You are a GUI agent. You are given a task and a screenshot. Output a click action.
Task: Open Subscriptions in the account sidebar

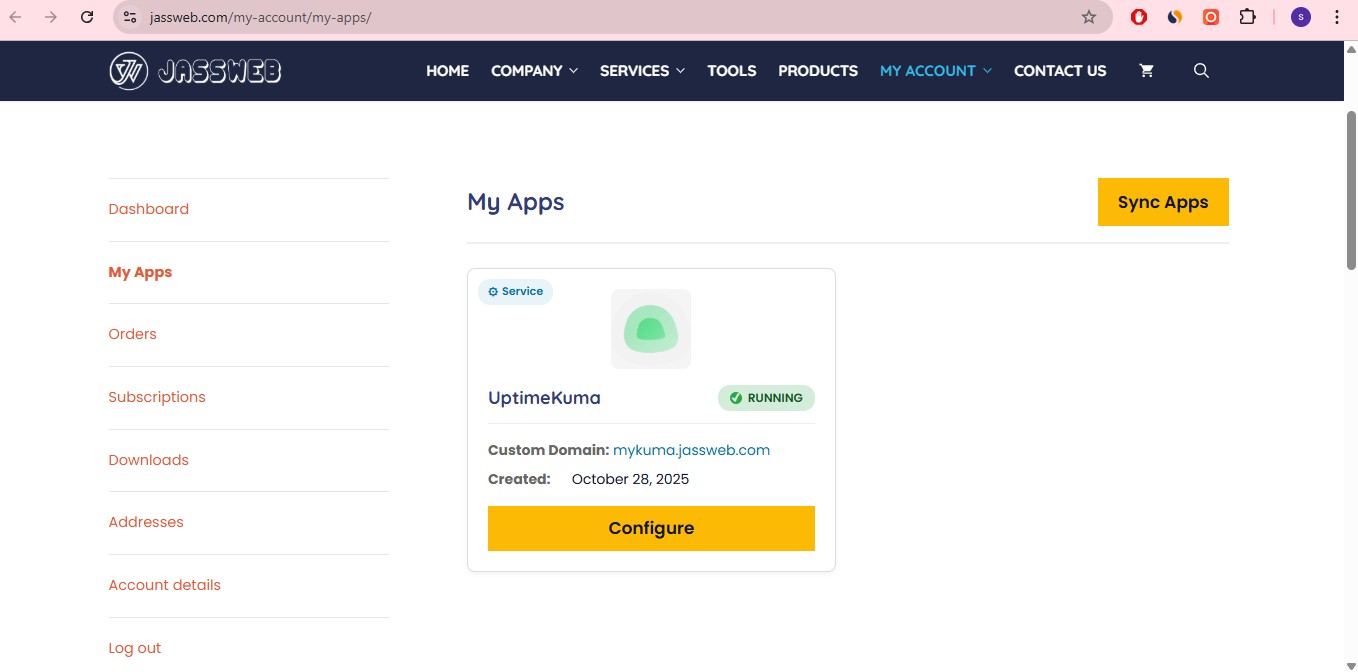pyautogui.click(x=157, y=397)
